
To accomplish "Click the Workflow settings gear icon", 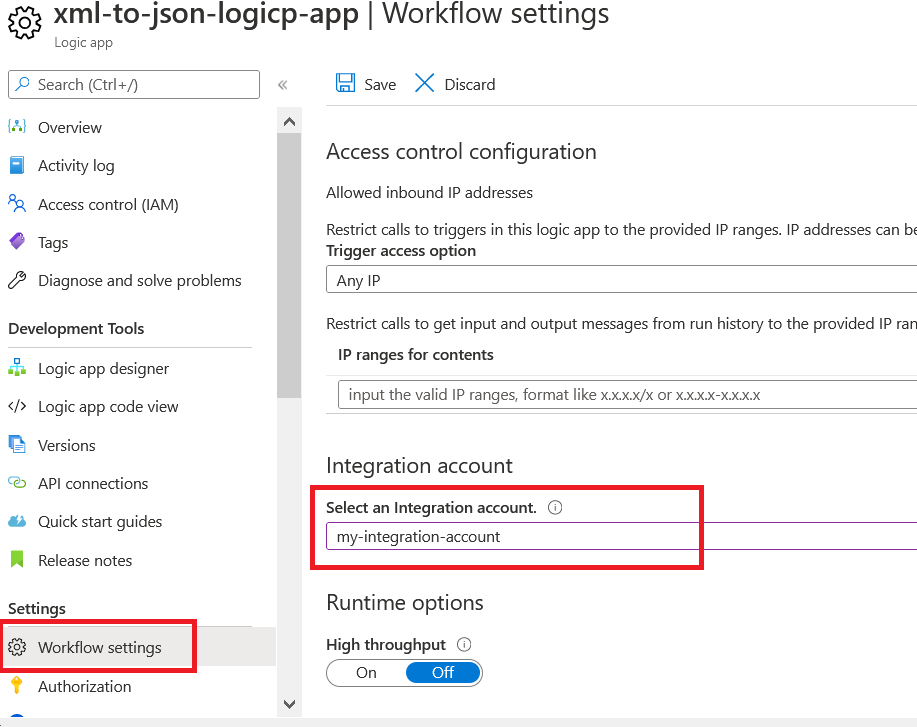I will click(x=17, y=647).
